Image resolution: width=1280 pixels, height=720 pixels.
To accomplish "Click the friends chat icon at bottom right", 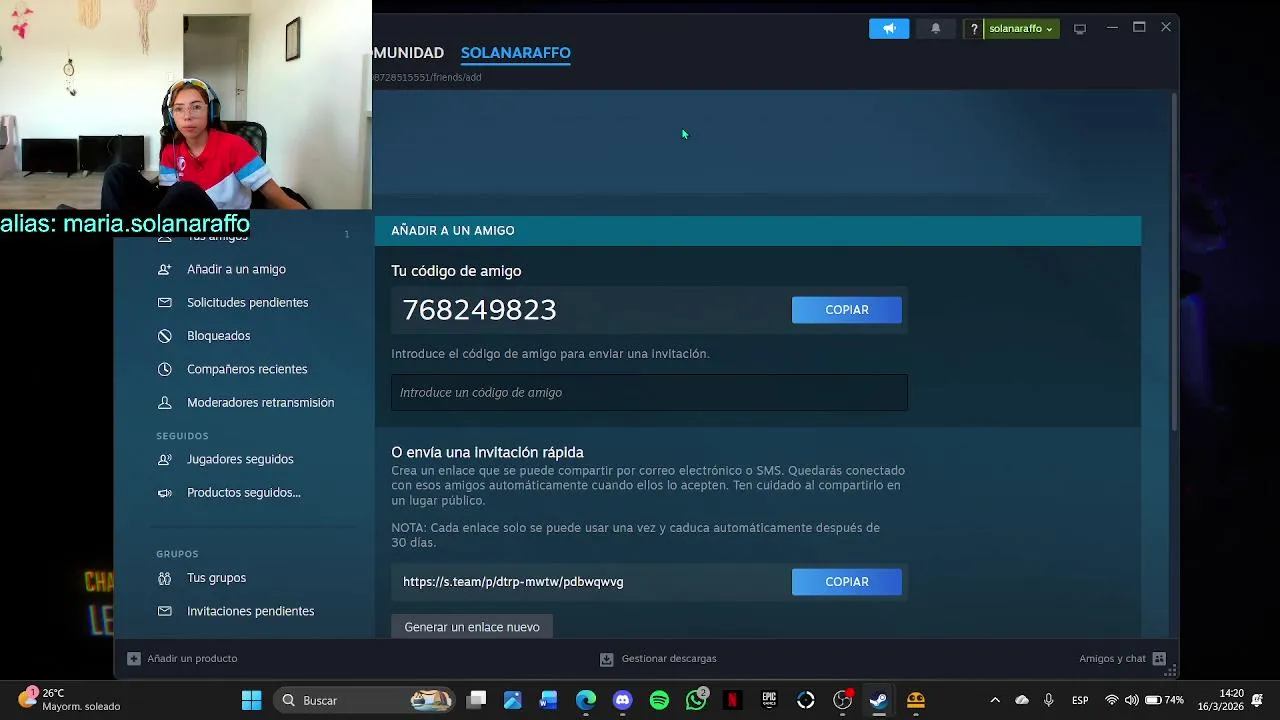I will (x=1159, y=659).
